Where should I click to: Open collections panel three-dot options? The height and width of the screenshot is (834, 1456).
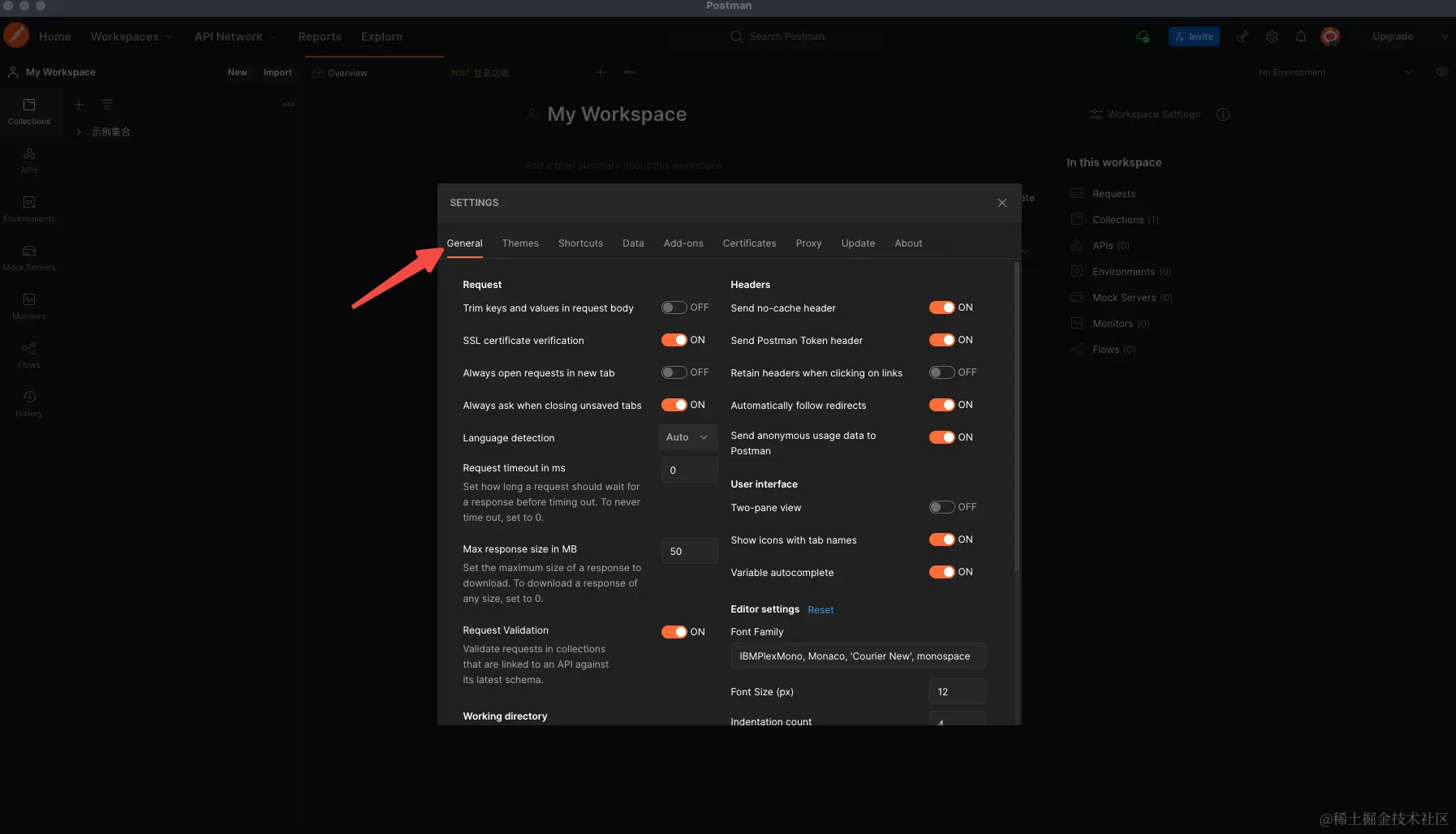point(289,105)
